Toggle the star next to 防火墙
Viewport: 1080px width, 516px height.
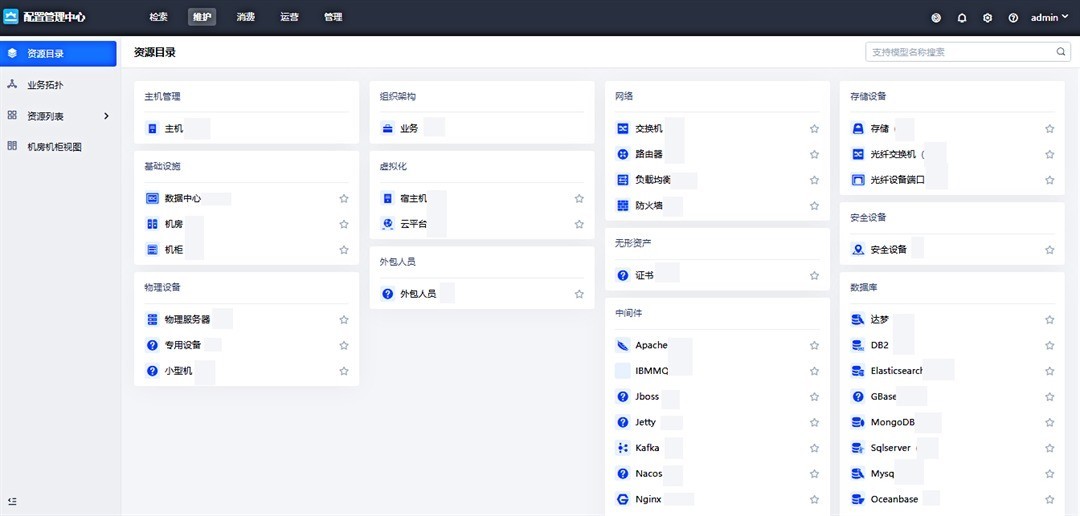click(814, 206)
